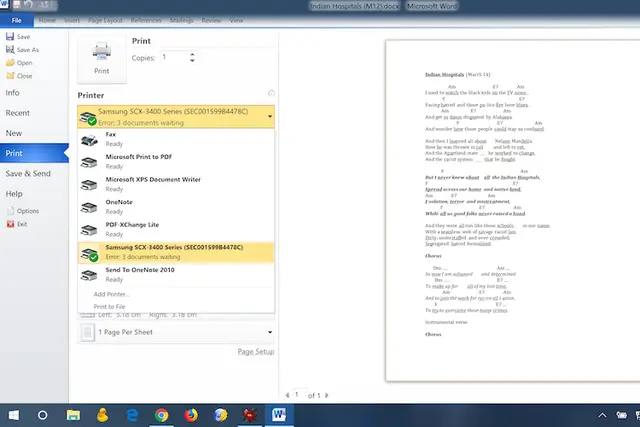This screenshot has height=427, width=640.
Task: Open Firefox from taskbar
Action: [191, 415]
